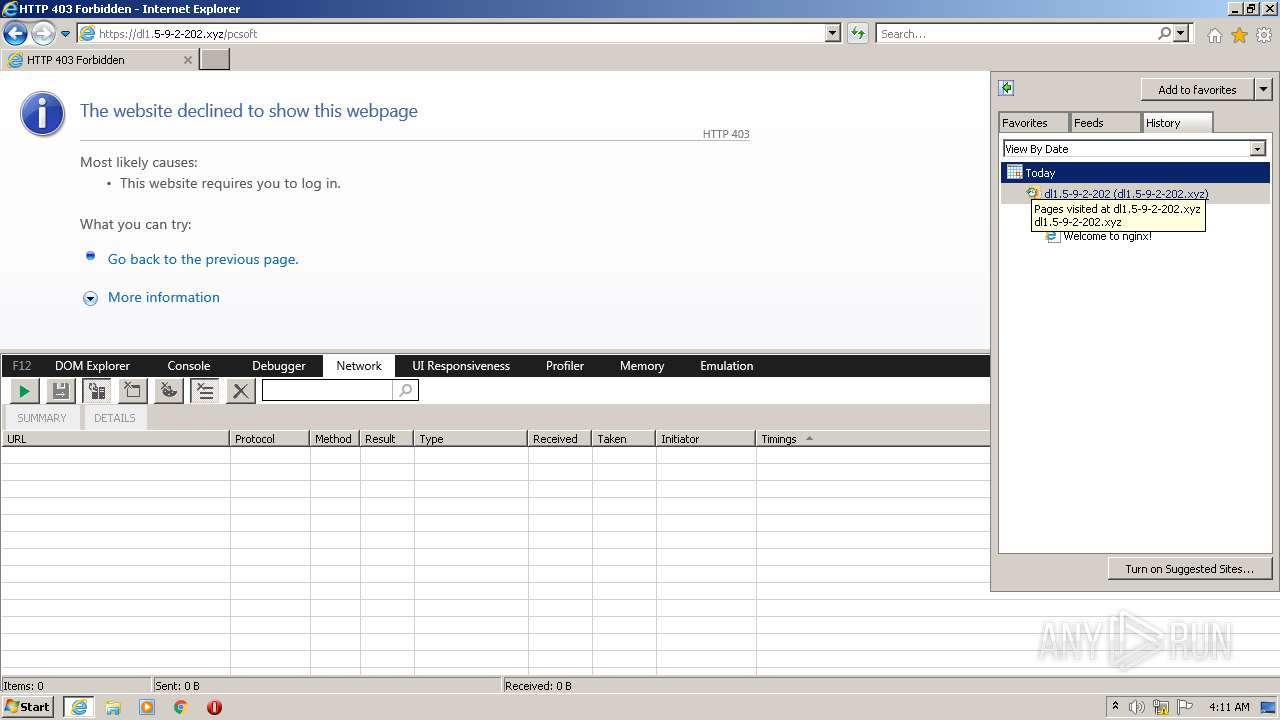Pin the Favorites Center with green arrow icon
Viewport: 1280px width, 720px height.
[x=1006, y=88]
